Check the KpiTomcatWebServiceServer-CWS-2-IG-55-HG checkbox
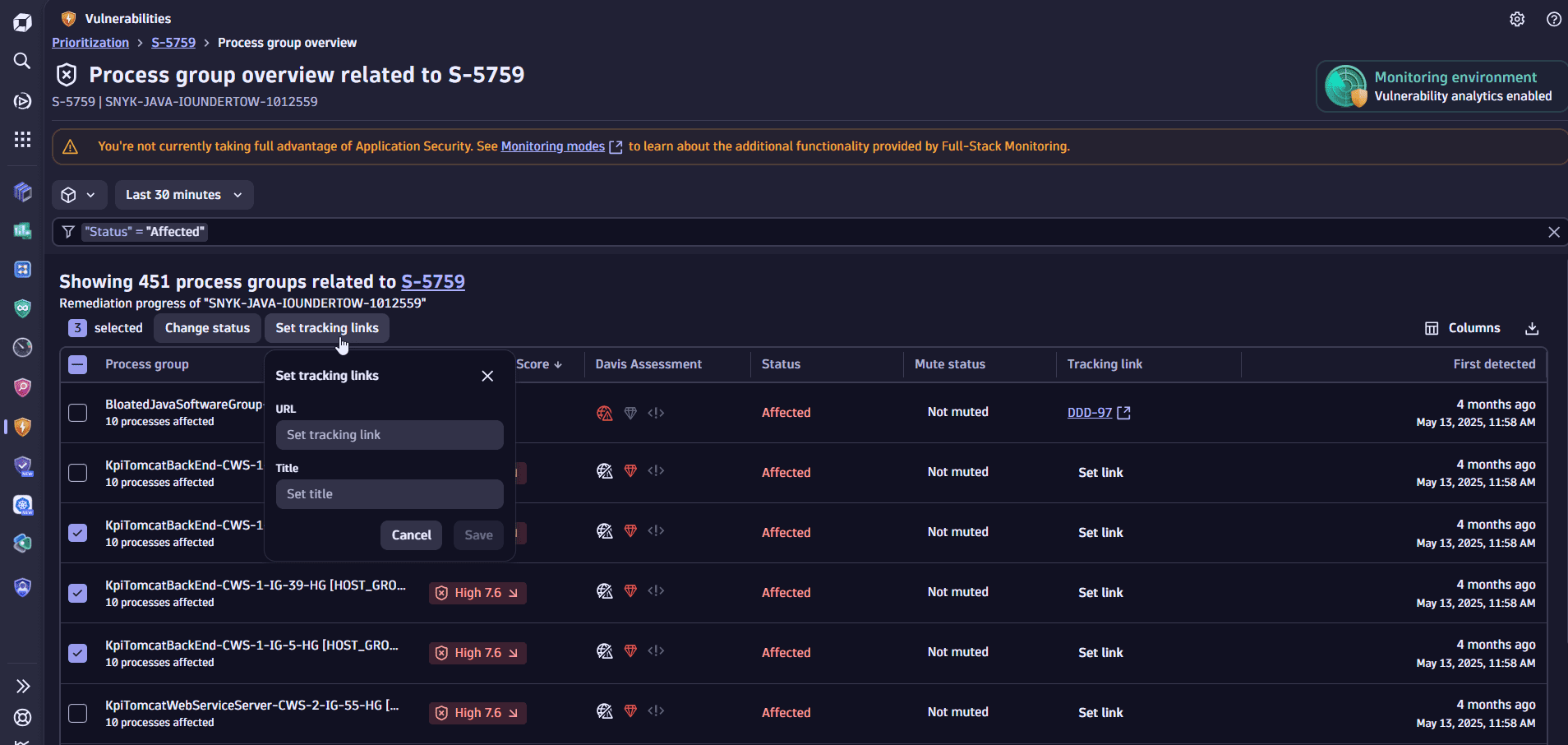1568x745 pixels. (x=77, y=713)
